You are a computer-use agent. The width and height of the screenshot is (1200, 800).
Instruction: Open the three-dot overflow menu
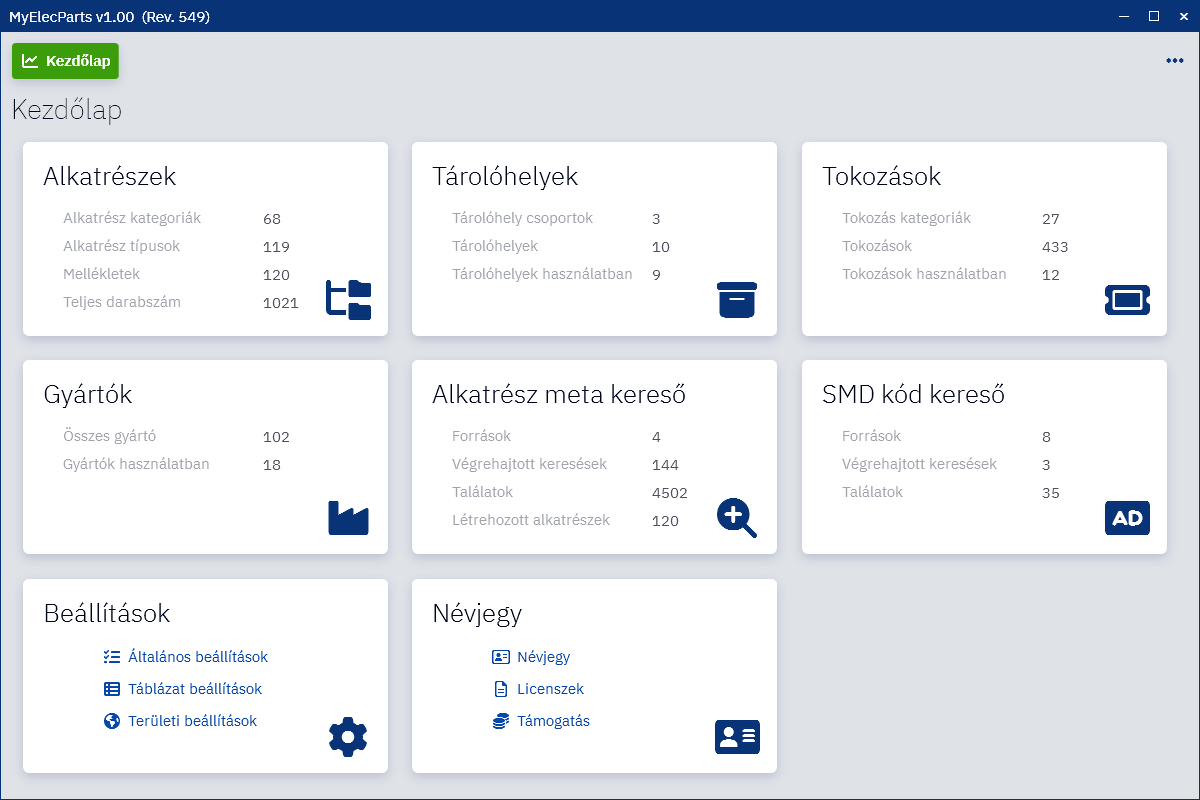point(1175,61)
